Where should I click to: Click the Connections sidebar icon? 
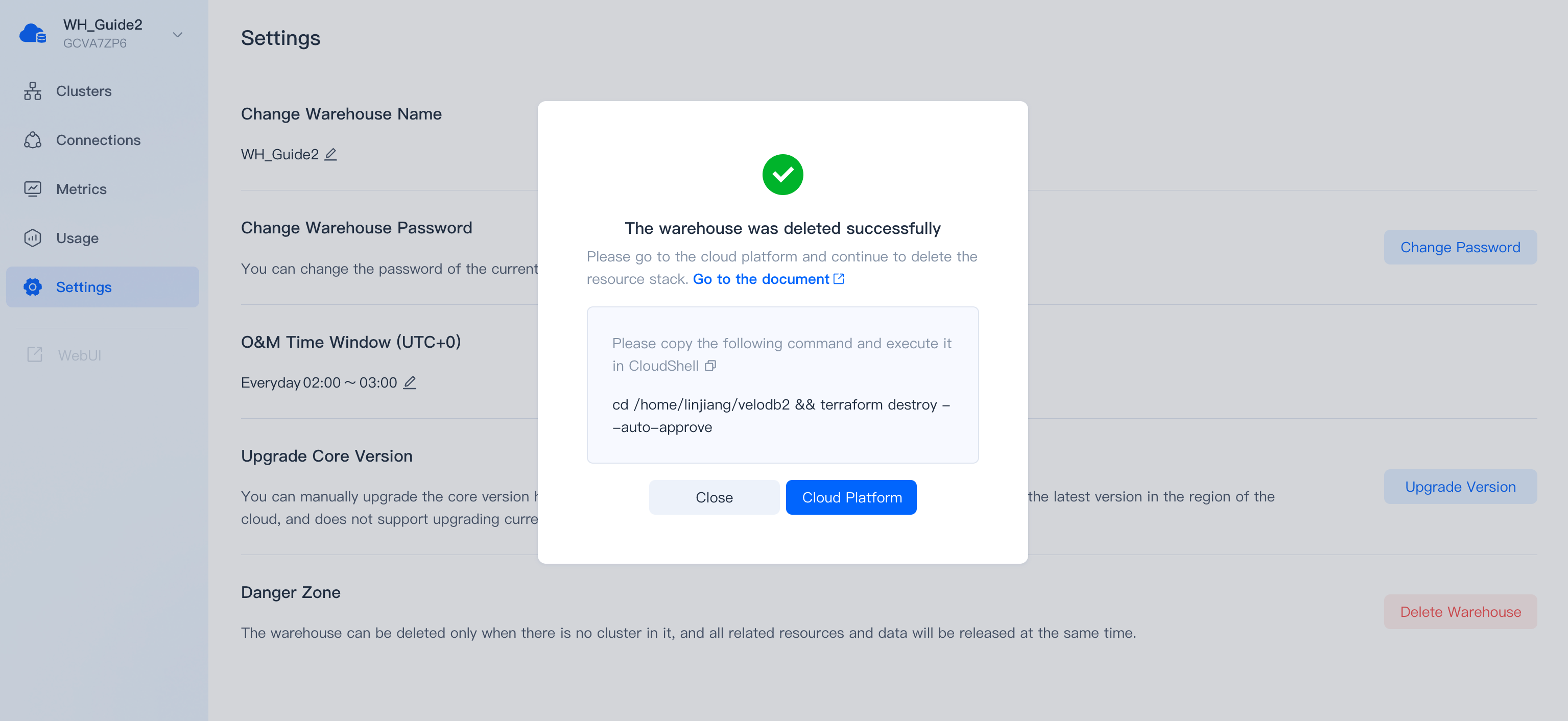pos(33,140)
